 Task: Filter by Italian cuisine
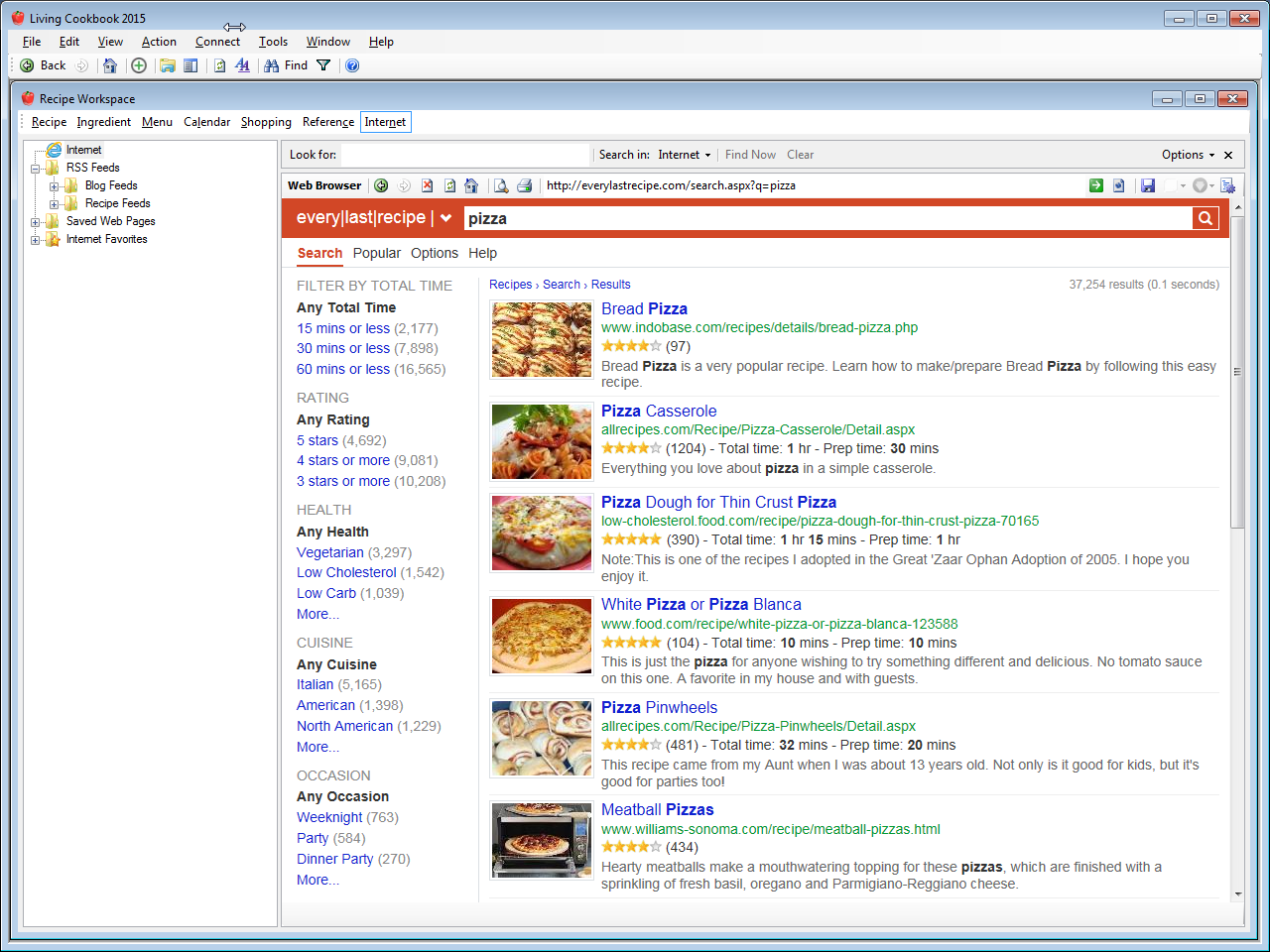(x=315, y=684)
